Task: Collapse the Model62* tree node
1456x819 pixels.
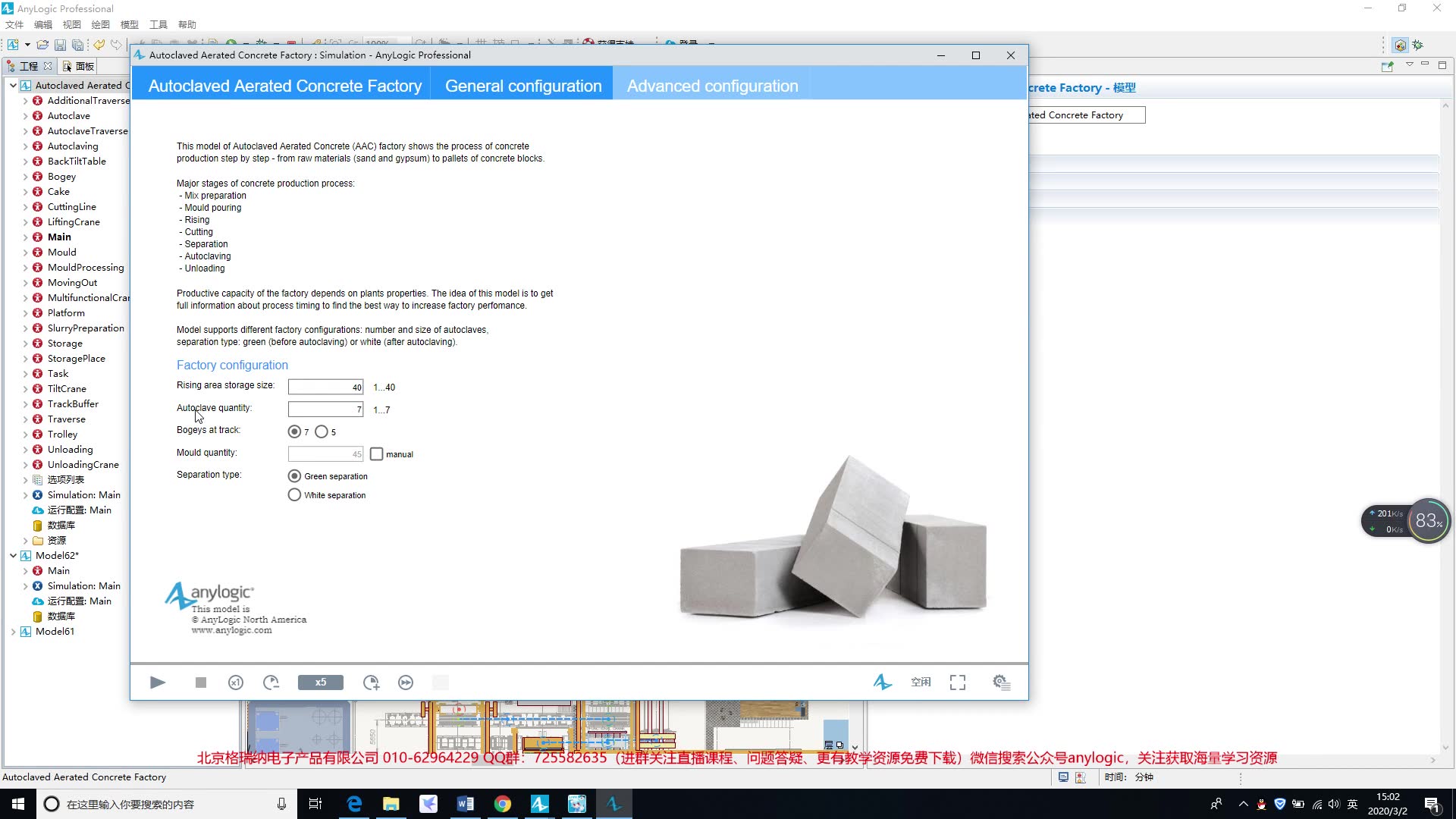Action: (x=13, y=556)
